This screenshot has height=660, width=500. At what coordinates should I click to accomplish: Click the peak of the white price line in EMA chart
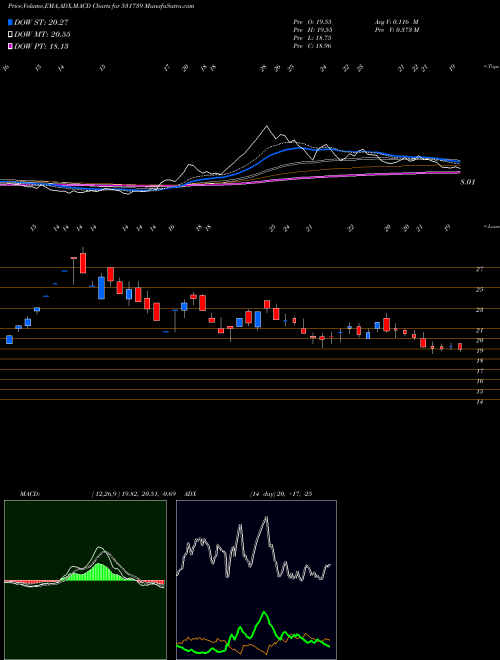266,126
